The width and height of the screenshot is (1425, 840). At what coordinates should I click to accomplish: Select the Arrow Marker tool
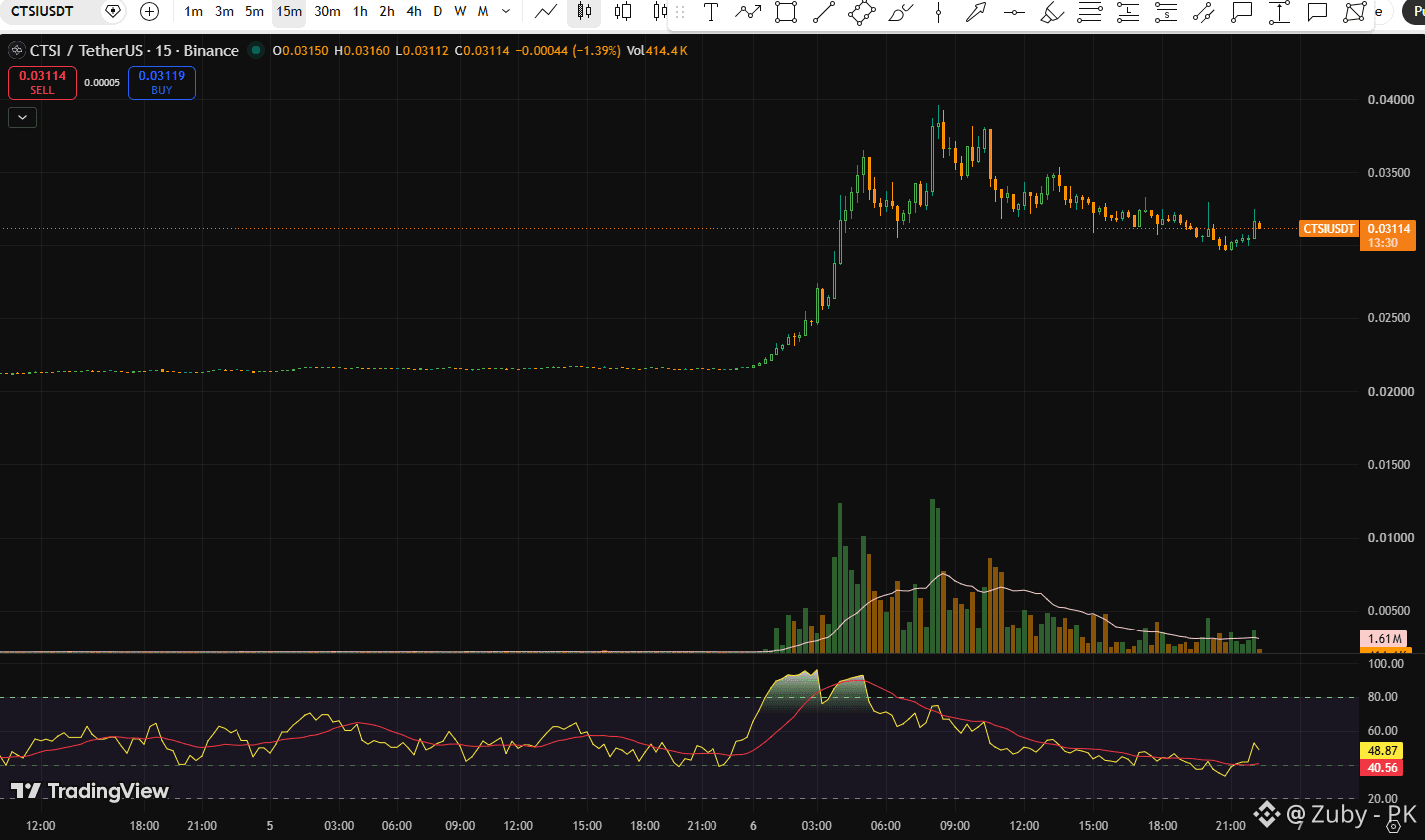coord(976,12)
